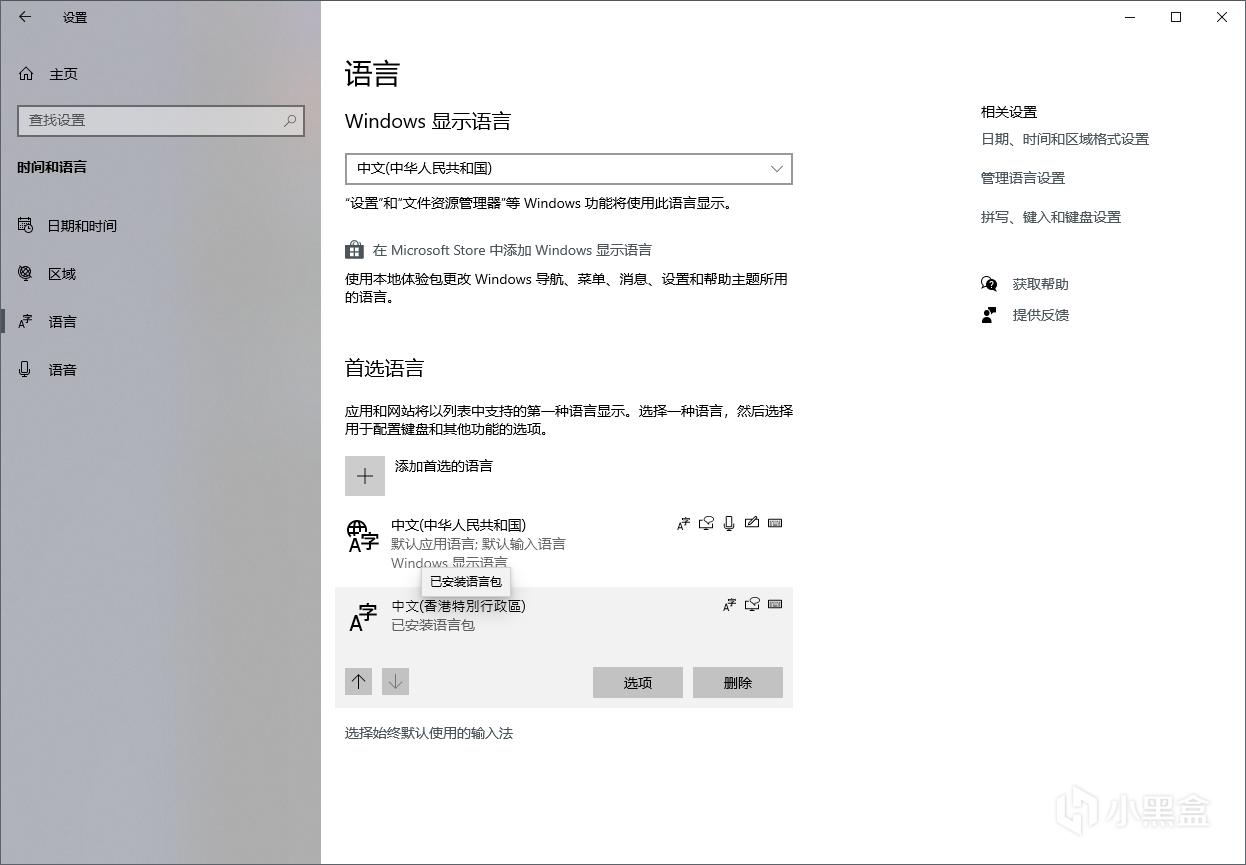This screenshot has width=1246, height=865.
Task: Click the move down arrow button
Action: coord(395,682)
